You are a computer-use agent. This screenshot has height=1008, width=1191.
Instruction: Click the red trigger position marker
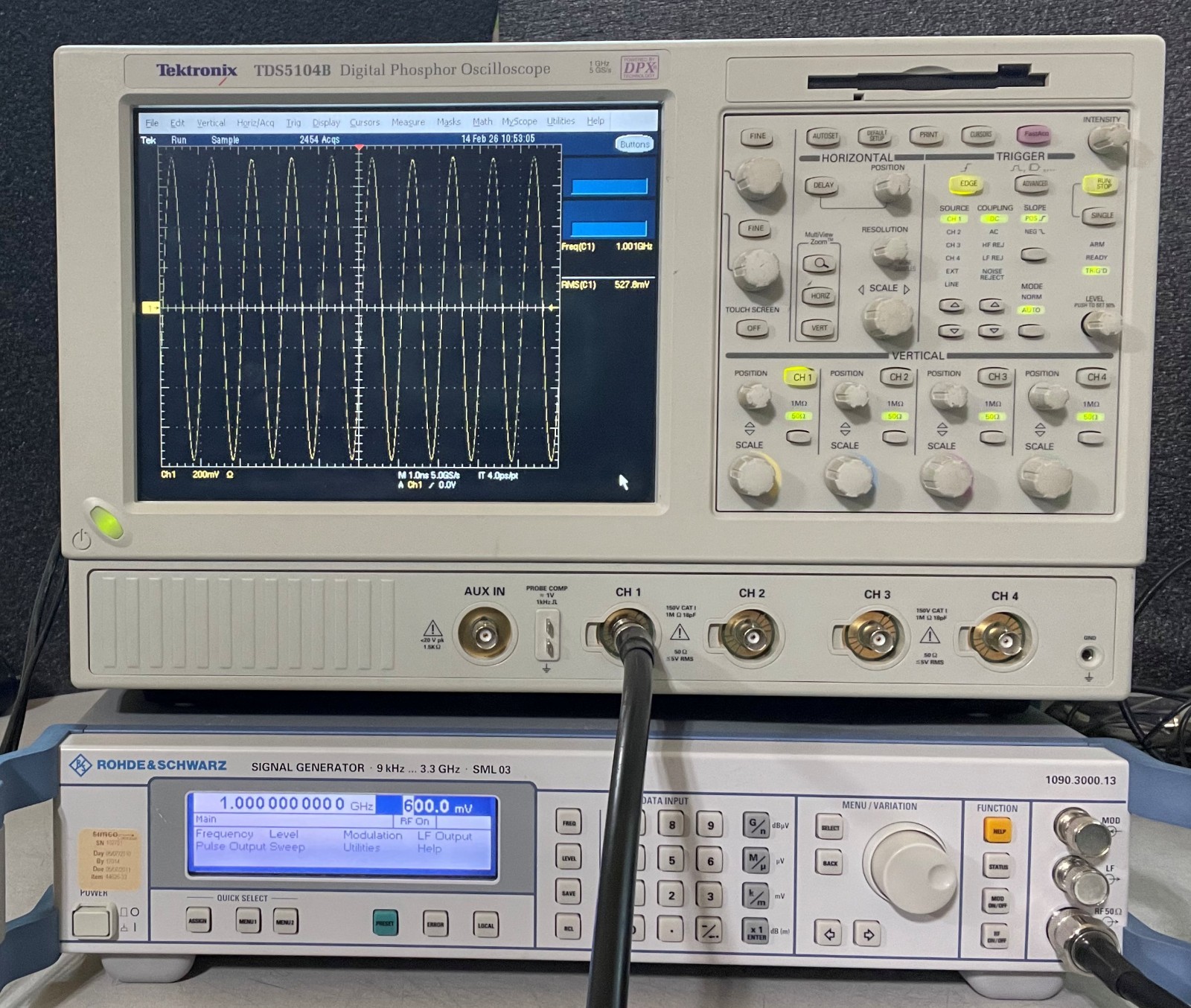pyautogui.click(x=360, y=148)
